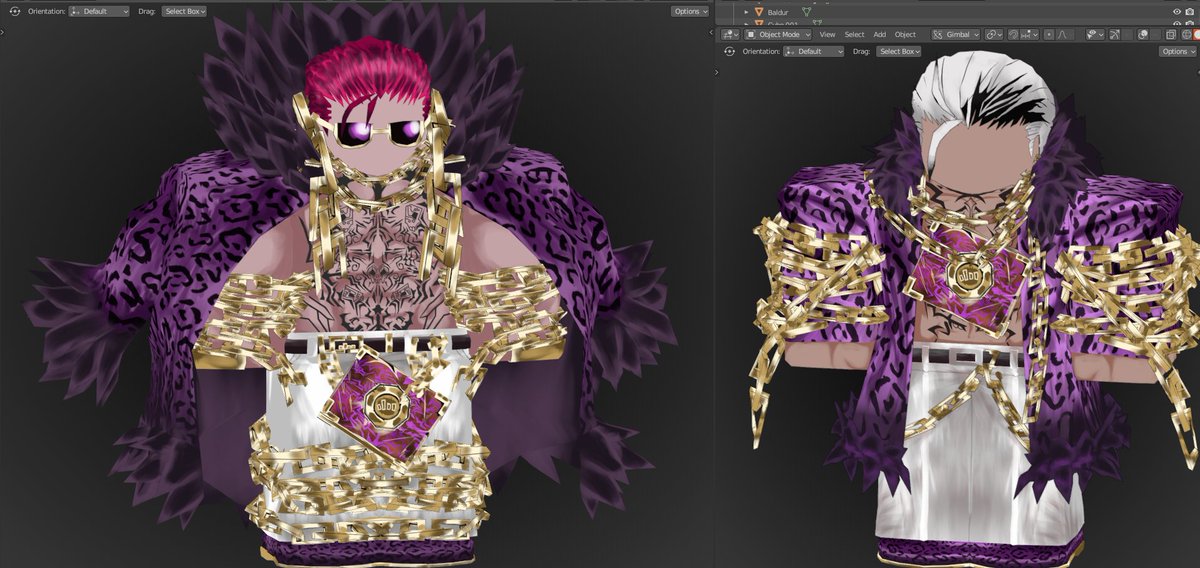1200x568 pixels.
Task: Open proportional editing falloff curve
Action: 1061,34
